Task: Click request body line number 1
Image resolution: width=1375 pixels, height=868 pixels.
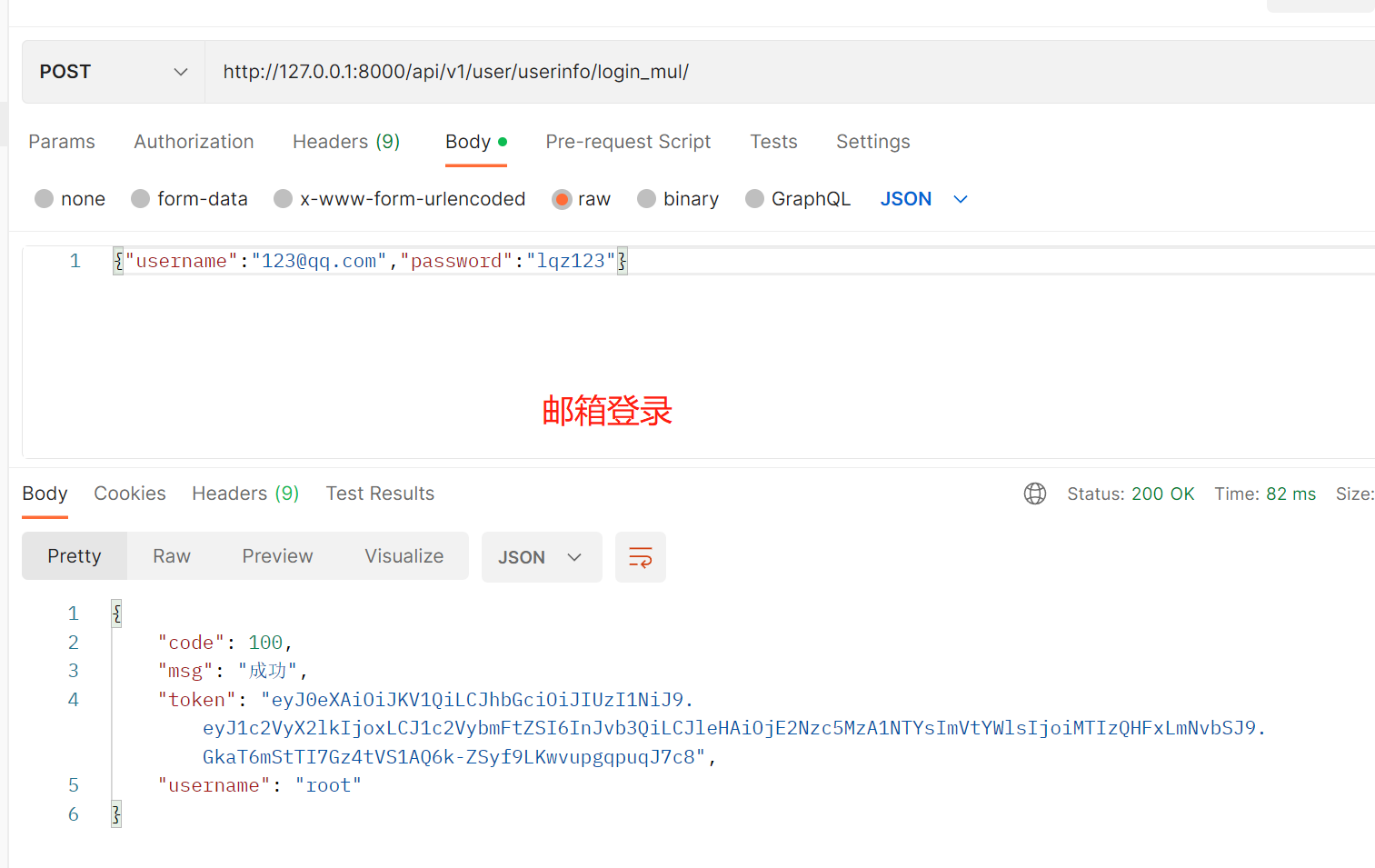Action: tap(75, 261)
